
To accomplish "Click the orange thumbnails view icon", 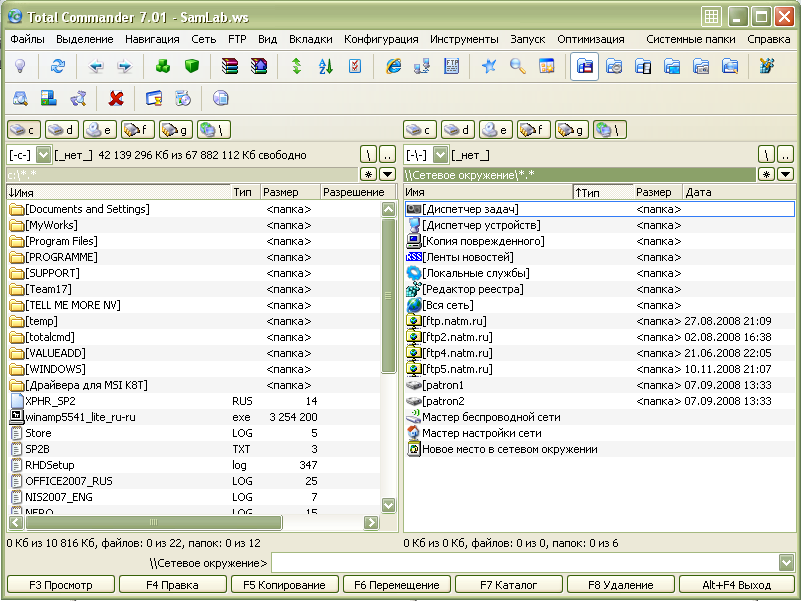I will tap(547, 66).
